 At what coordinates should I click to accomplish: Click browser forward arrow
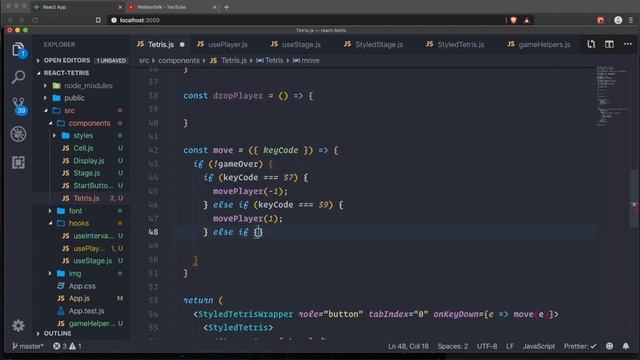tap(22, 20)
